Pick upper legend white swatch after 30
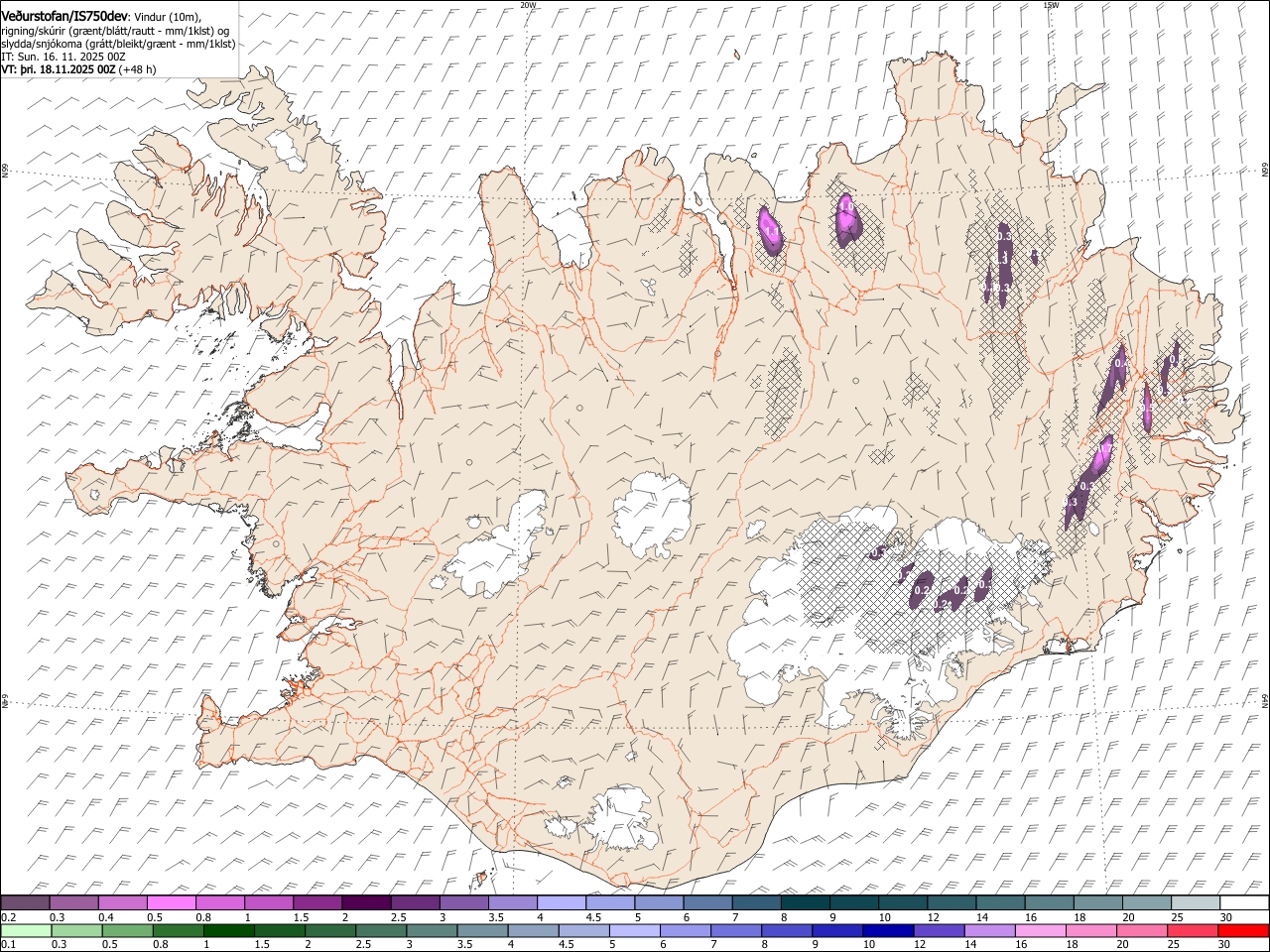Viewport: 1270px width, 952px height. click(1244, 903)
